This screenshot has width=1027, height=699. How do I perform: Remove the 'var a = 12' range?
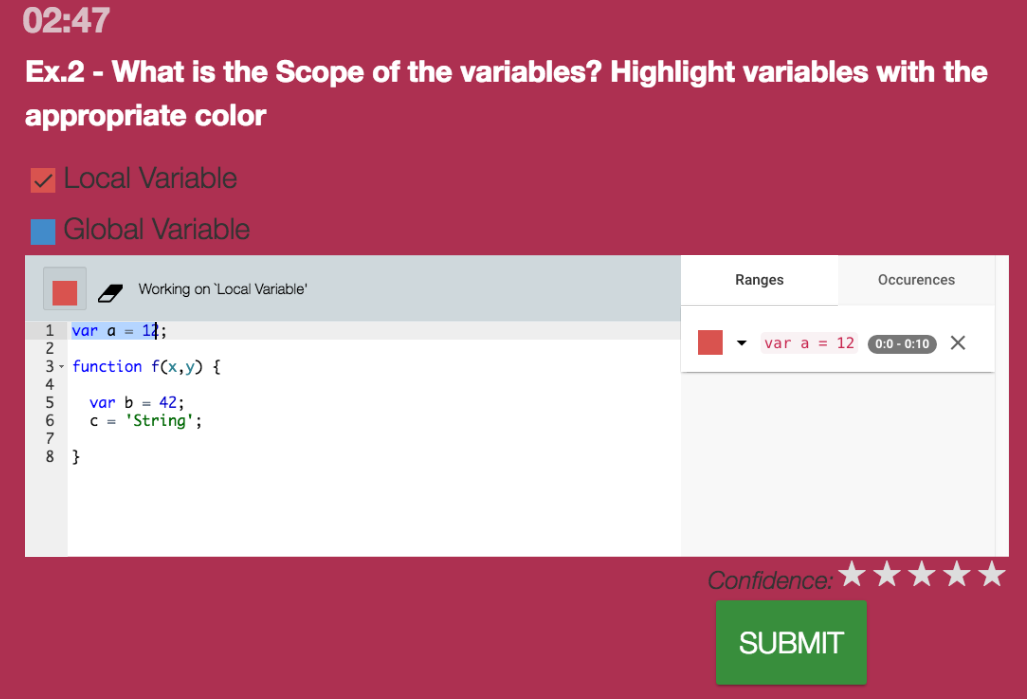click(x=957, y=343)
